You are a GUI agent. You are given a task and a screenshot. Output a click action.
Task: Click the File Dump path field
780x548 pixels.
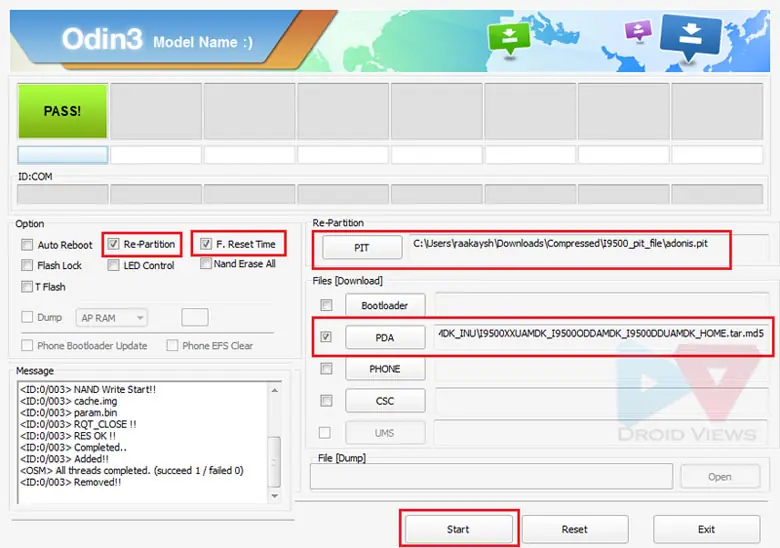[491, 476]
